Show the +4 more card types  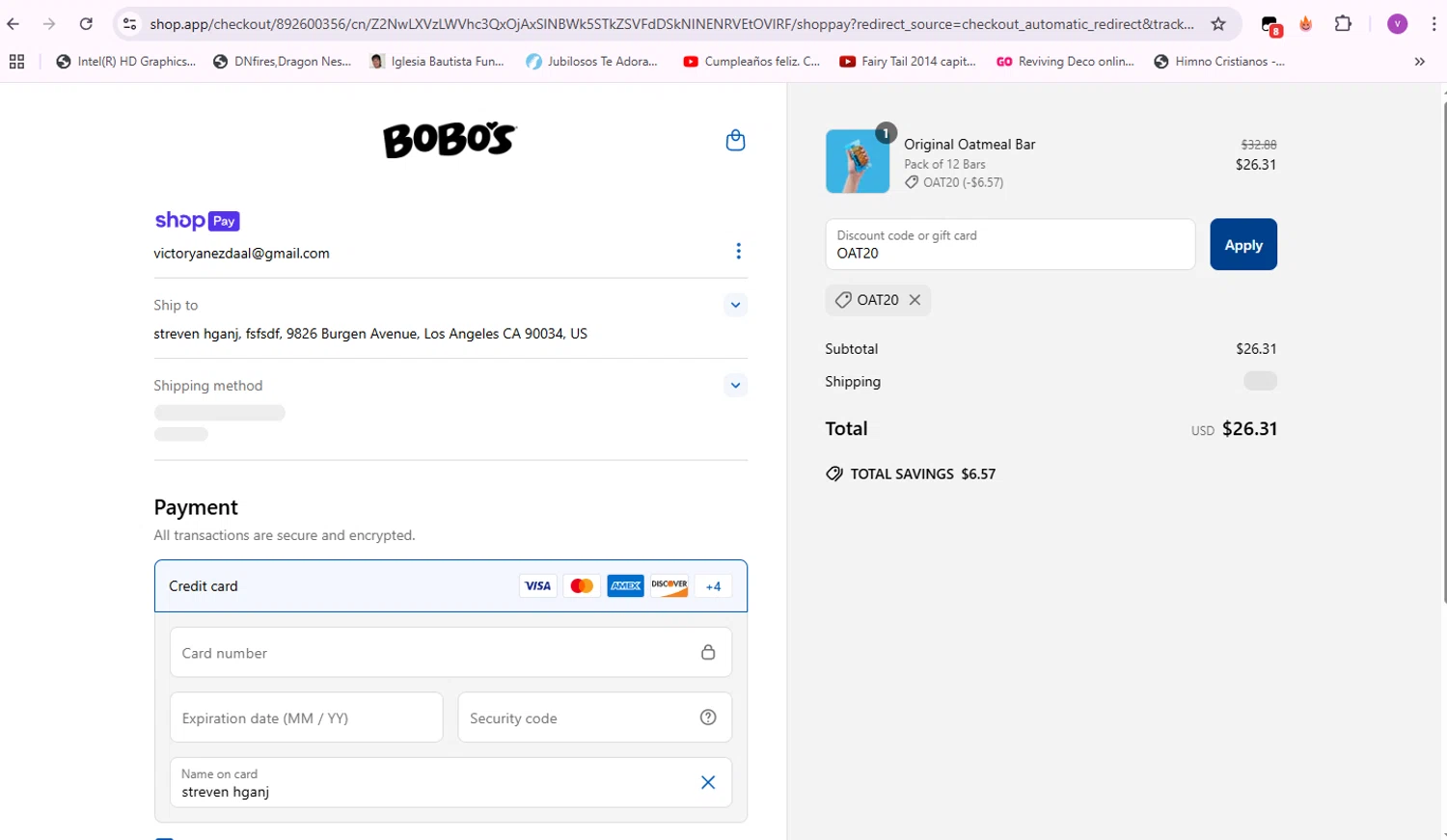coord(713,585)
